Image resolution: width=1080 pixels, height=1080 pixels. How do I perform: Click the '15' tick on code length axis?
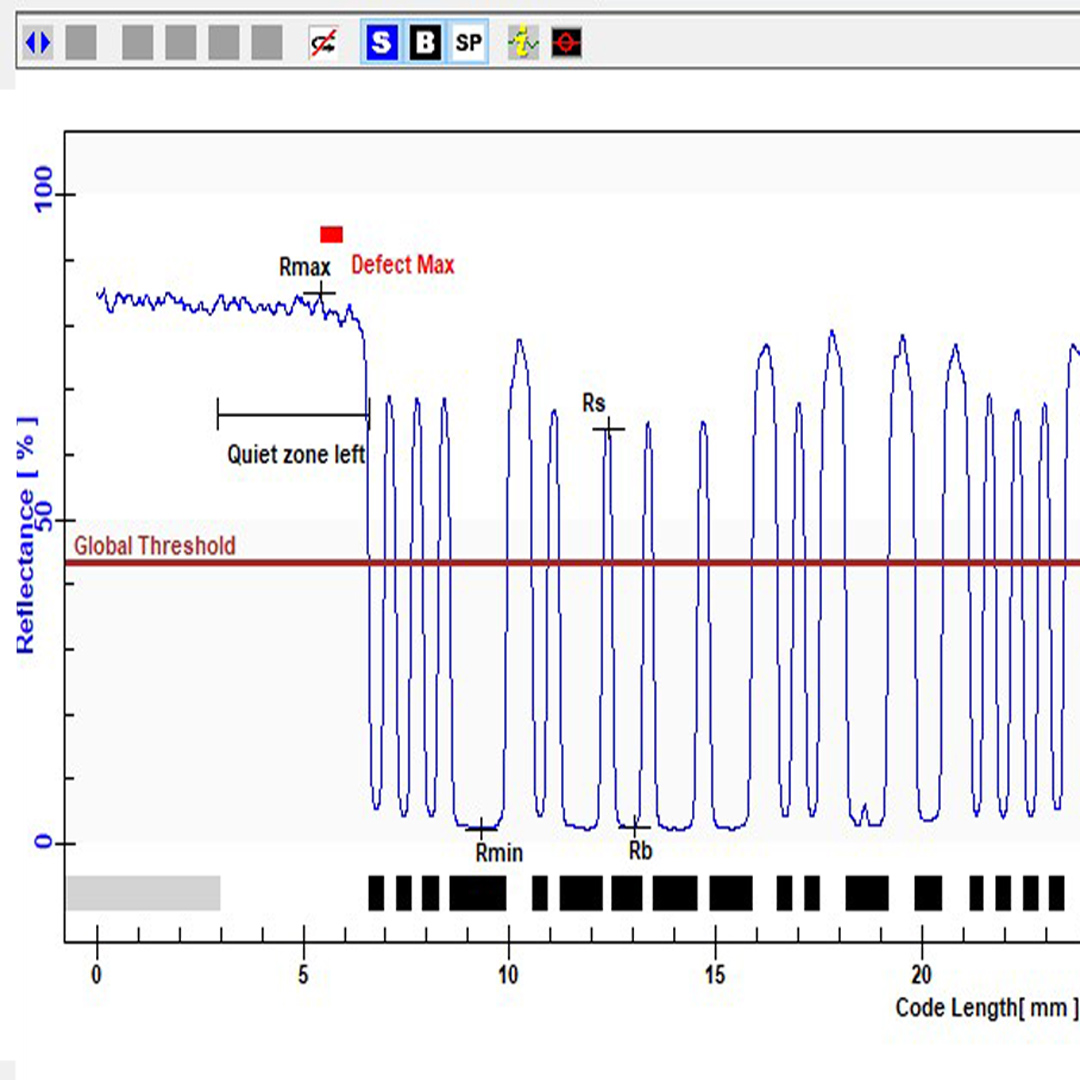pos(715,975)
